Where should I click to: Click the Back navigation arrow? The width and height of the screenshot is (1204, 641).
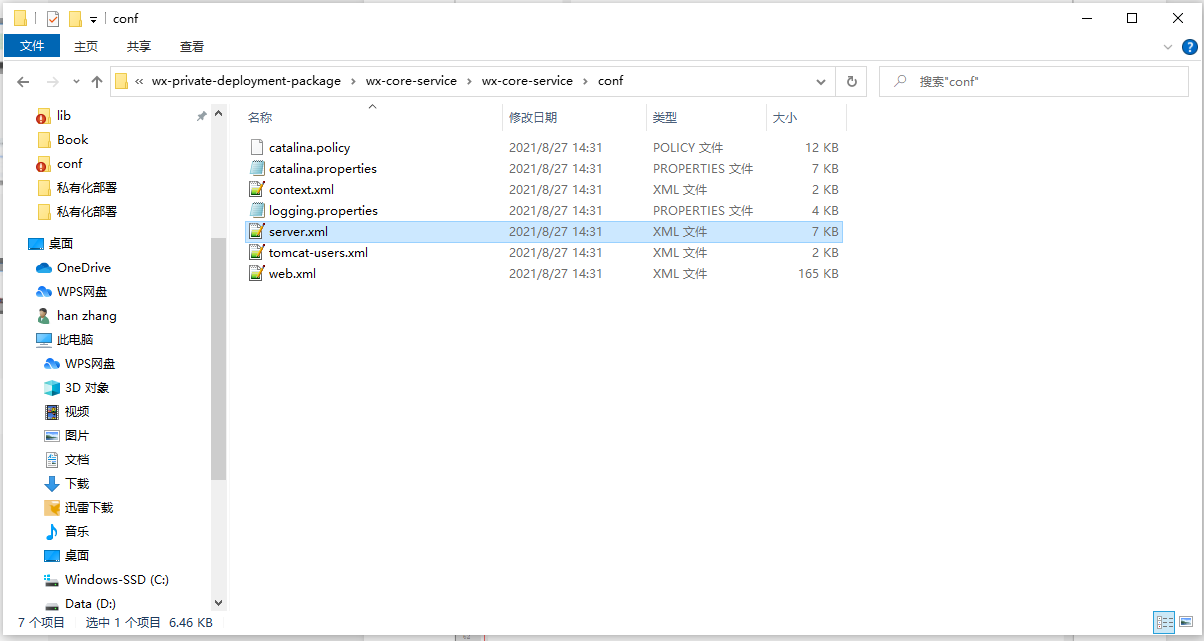[23, 81]
